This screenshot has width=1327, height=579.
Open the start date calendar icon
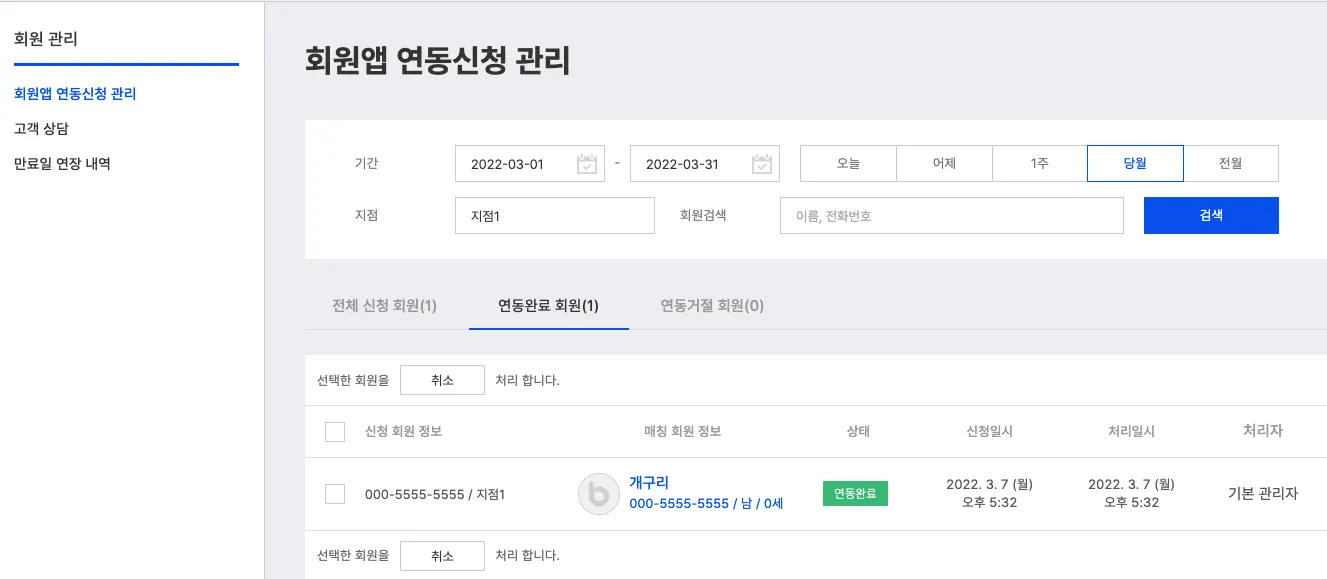pyautogui.click(x=587, y=164)
